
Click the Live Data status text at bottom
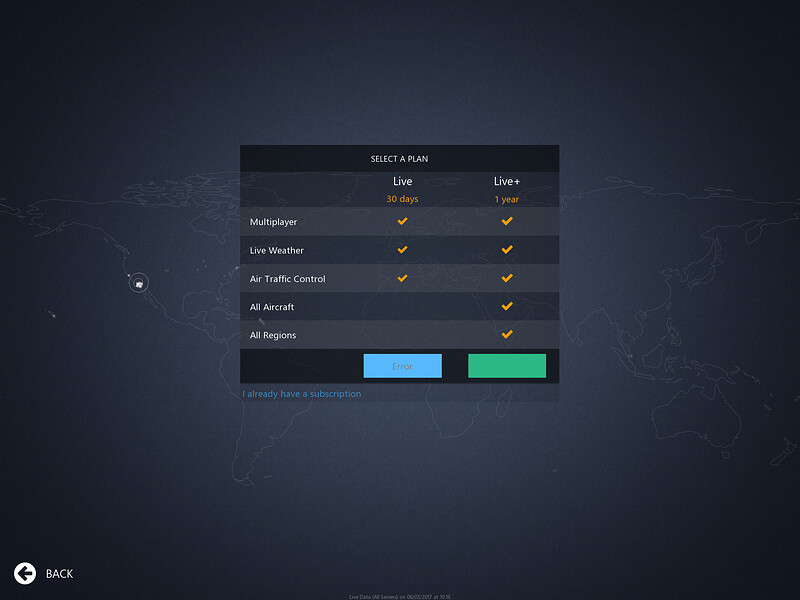[x=399, y=596]
